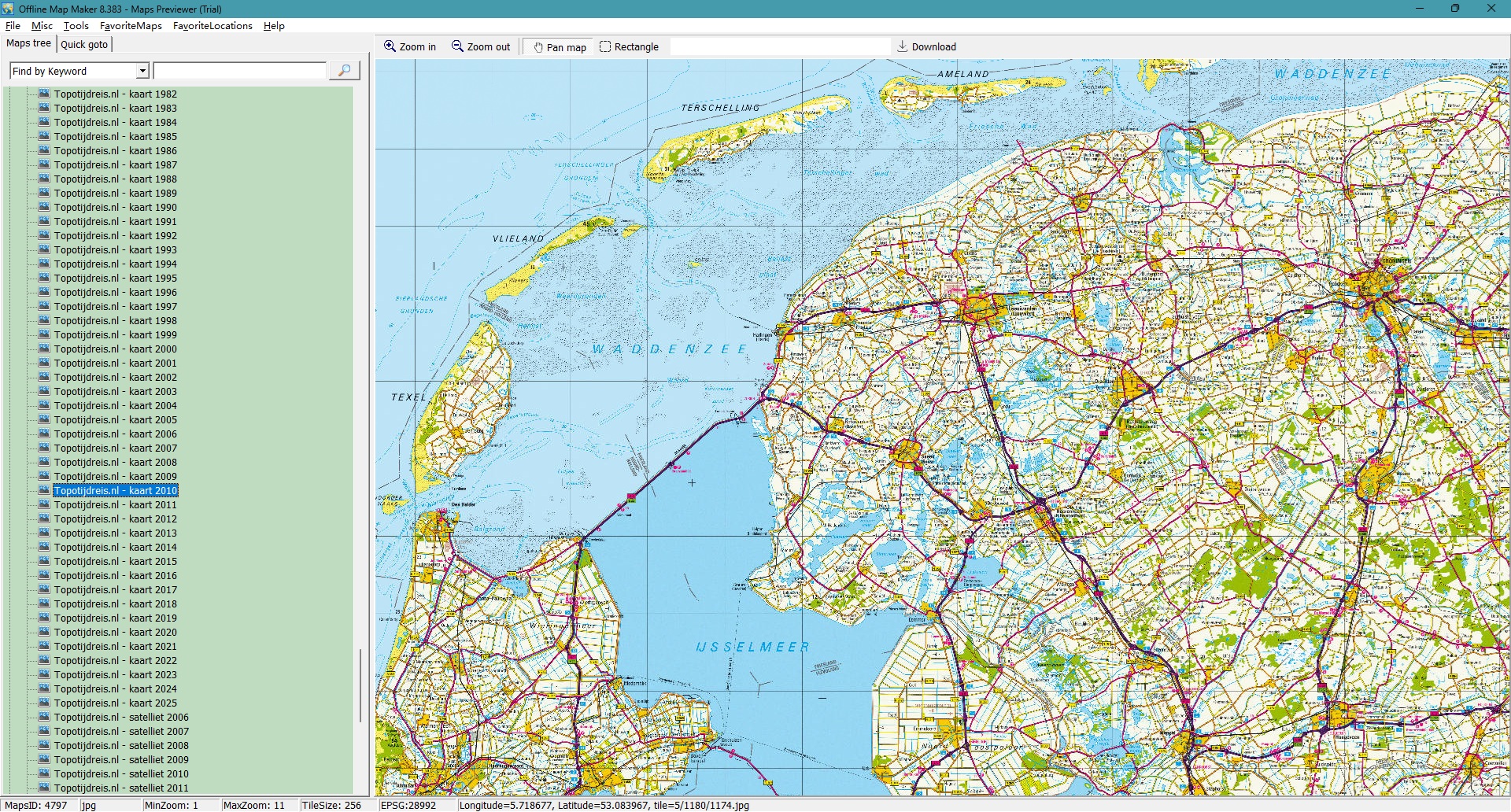Click the Zoom in magnifier icon
Image resolution: width=1511 pixels, height=812 pixels.
point(390,46)
